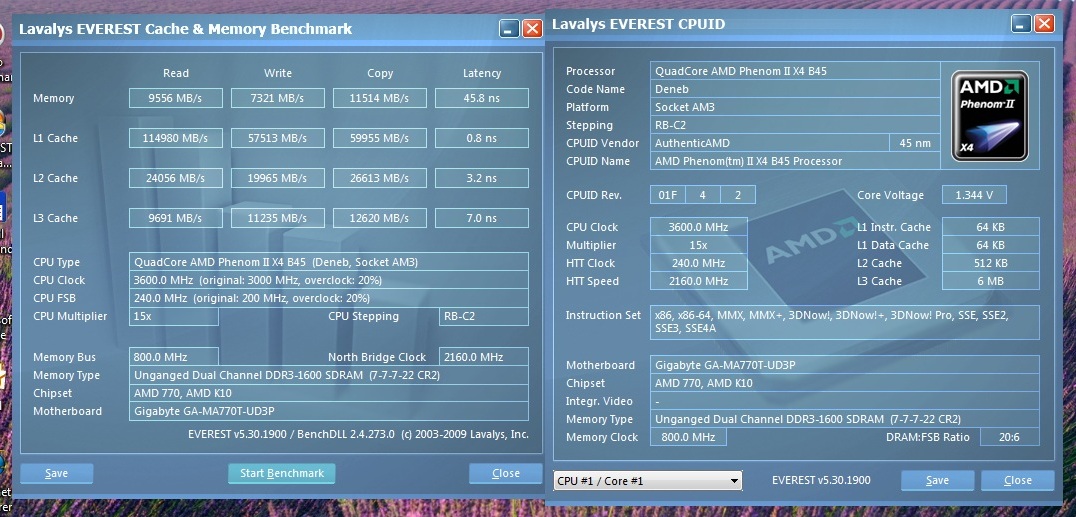Click L2 Cache 512 KB value
This screenshot has width=1076, height=517.
[991, 262]
